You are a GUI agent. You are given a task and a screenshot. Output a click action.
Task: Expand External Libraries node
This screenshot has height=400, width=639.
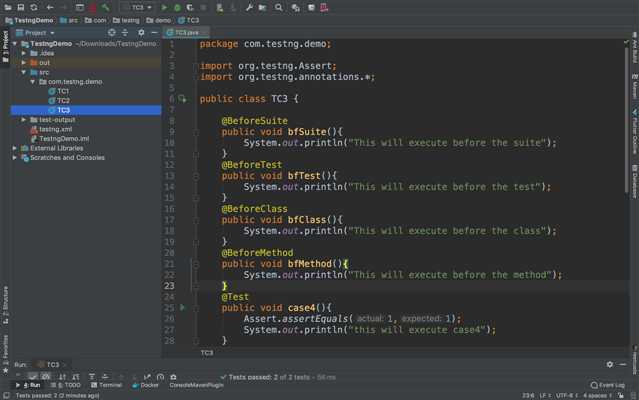(x=15, y=148)
